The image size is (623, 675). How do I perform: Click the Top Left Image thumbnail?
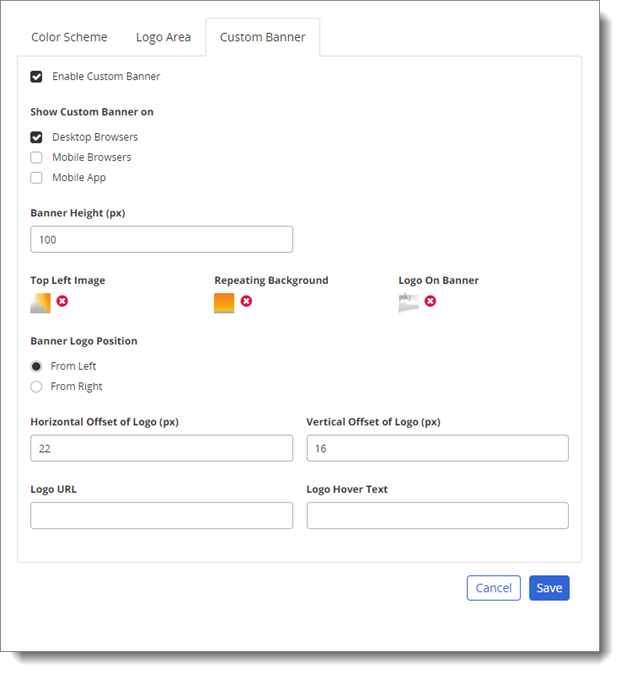tap(40, 303)
